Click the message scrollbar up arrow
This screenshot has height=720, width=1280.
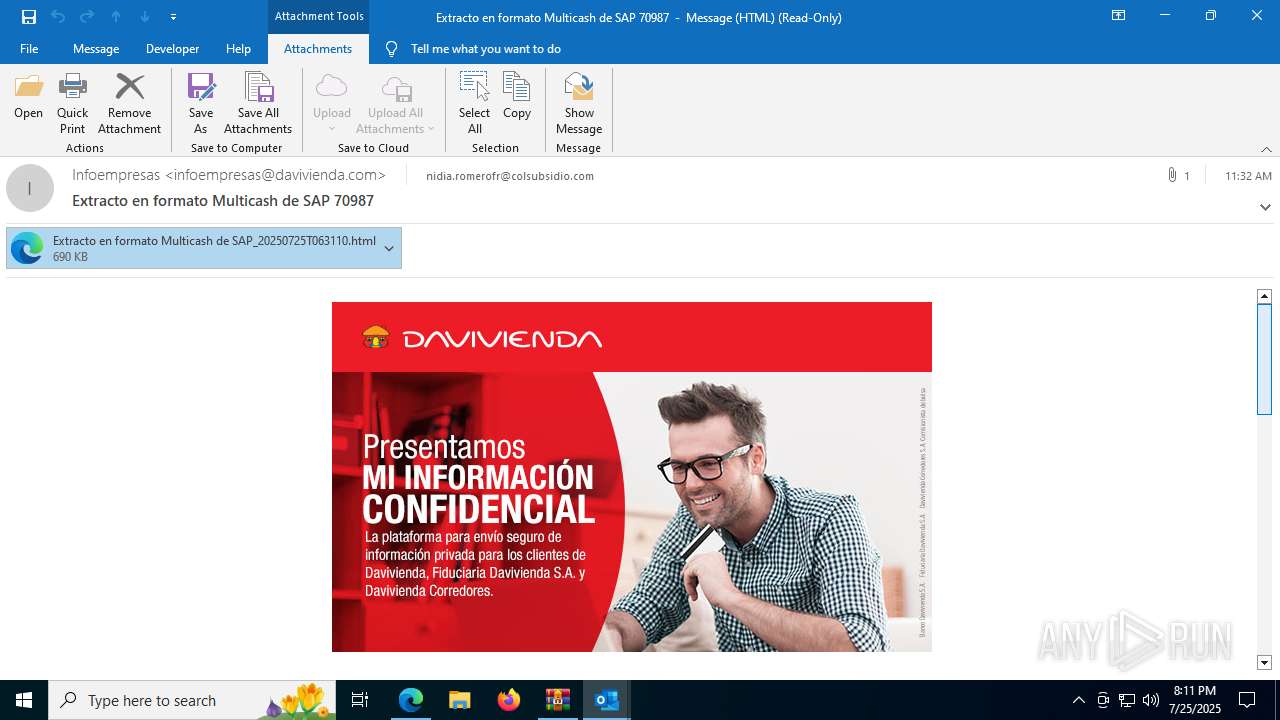[1264, 296]
